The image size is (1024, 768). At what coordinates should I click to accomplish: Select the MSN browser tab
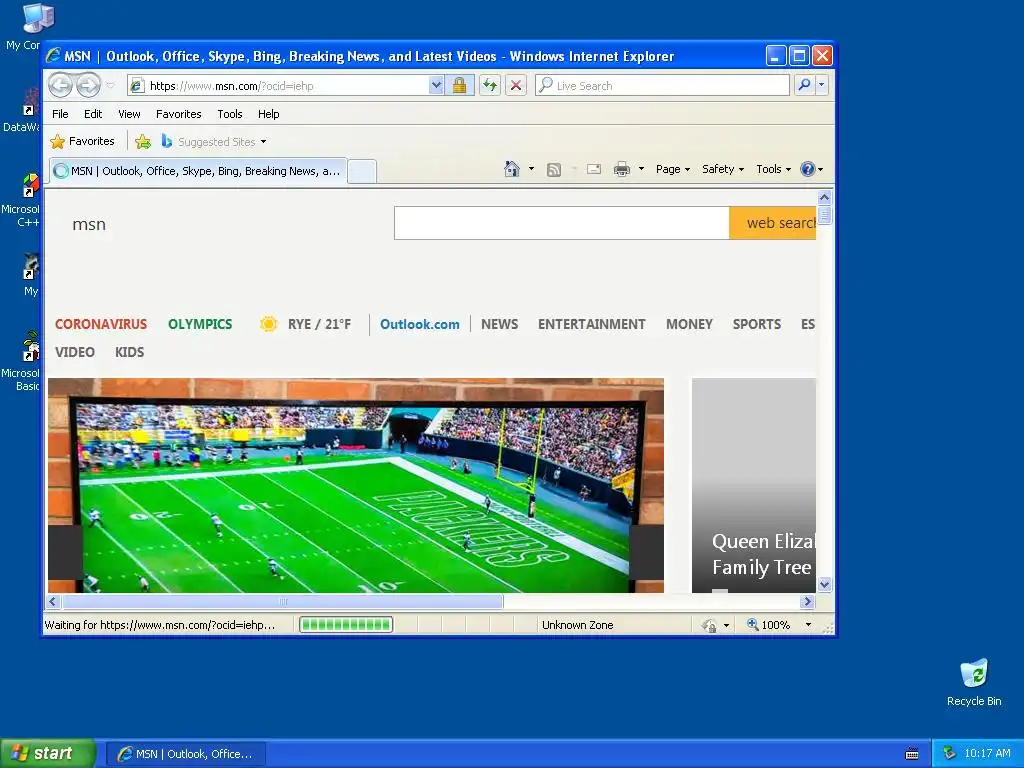[x=199, y=171]
